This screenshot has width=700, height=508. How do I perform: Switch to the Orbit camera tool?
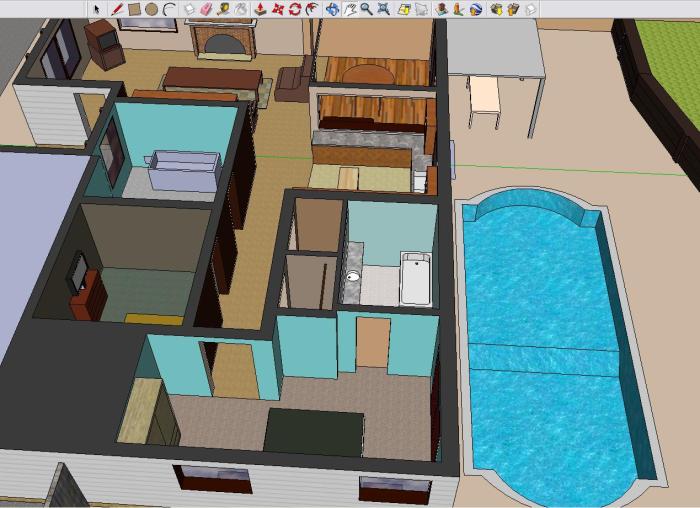click(x=332, y=9)
